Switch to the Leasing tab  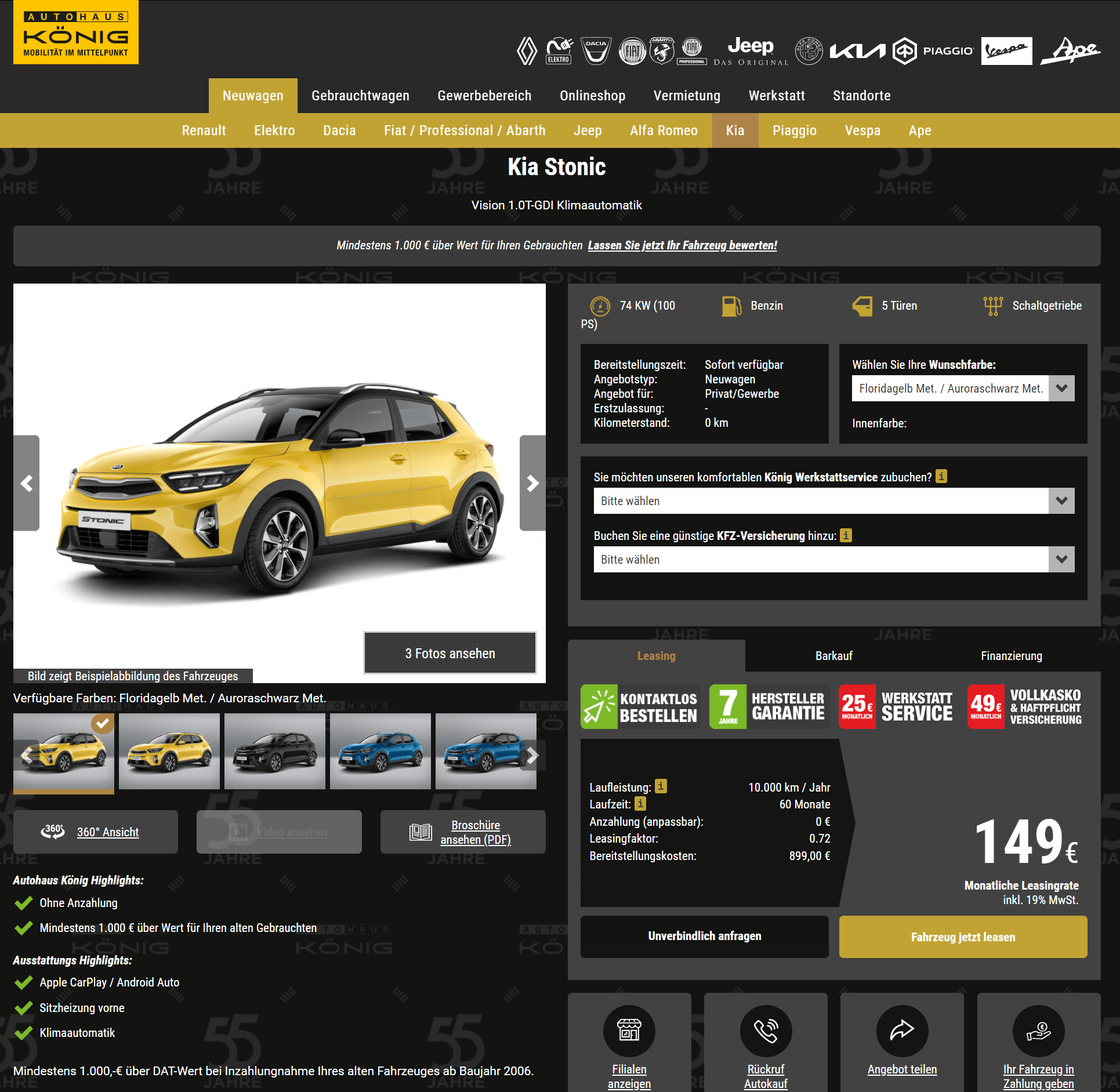656,656
